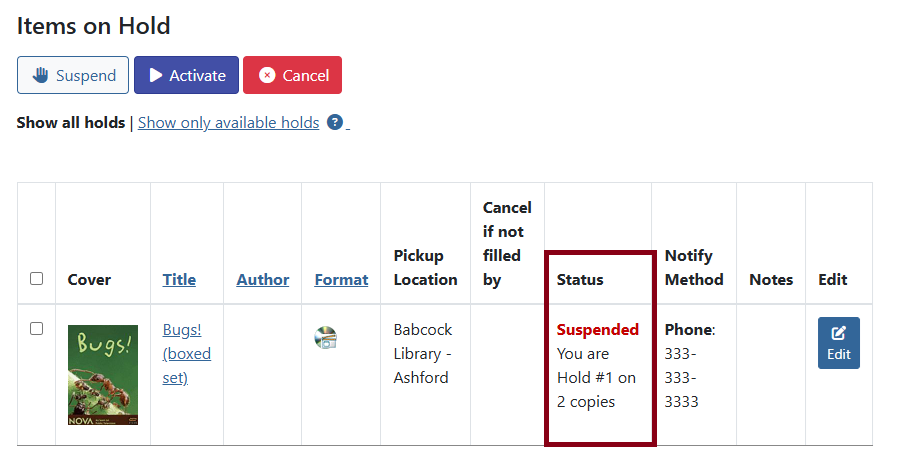Check the box for Bugs! hold row
The image size is (900, 460).
[x=37, y=328]
